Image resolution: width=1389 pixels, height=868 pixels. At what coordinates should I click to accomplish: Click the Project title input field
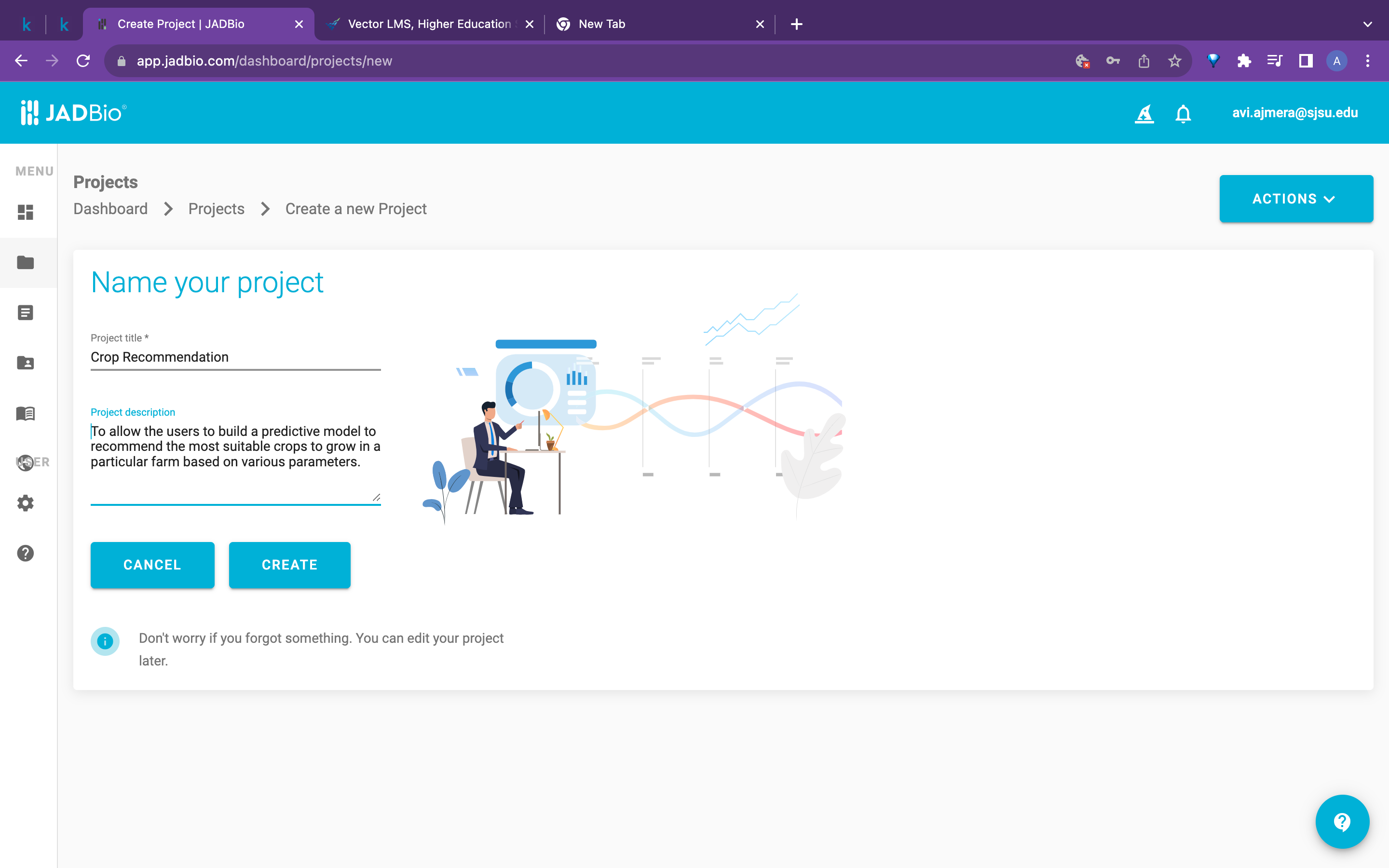[x=235, y=356]
